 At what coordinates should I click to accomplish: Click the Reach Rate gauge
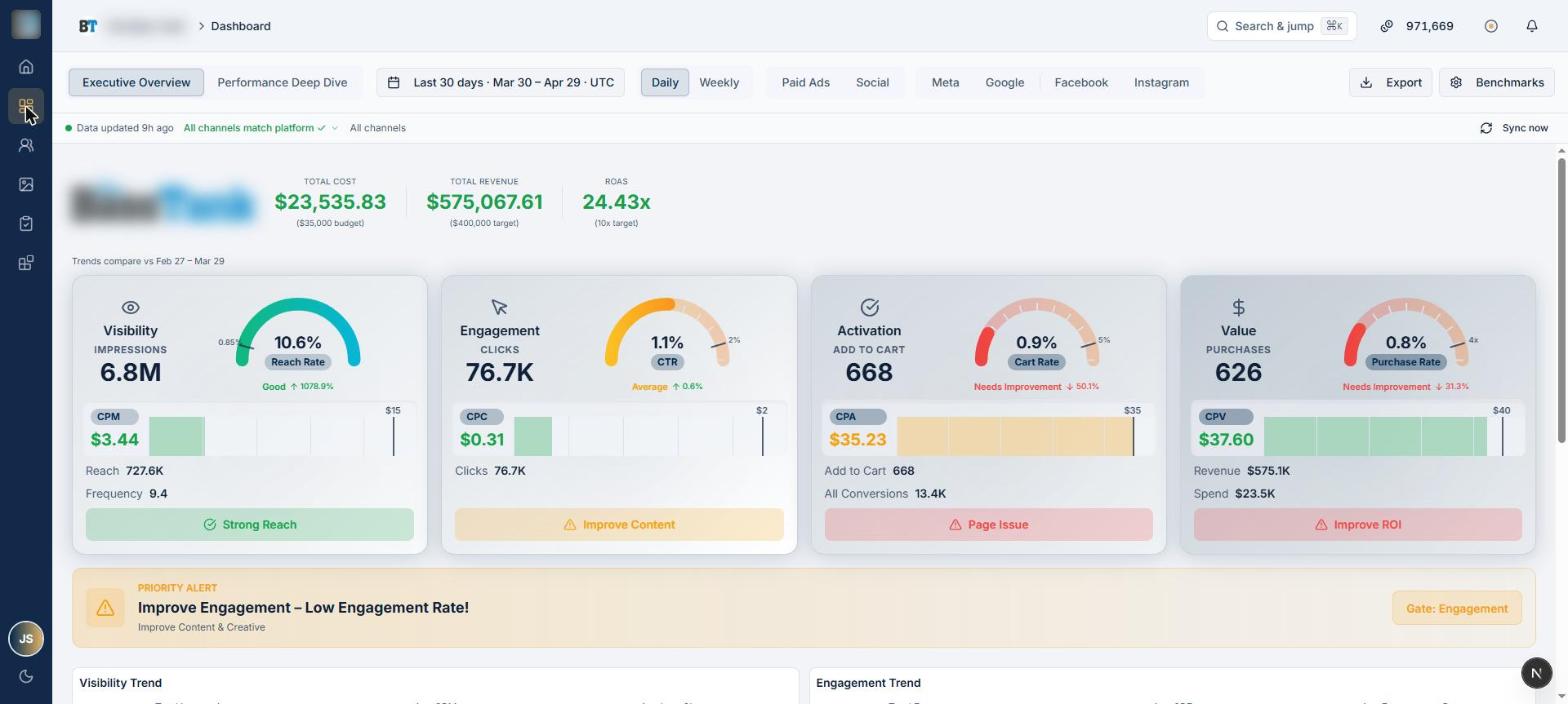[297, 335]
